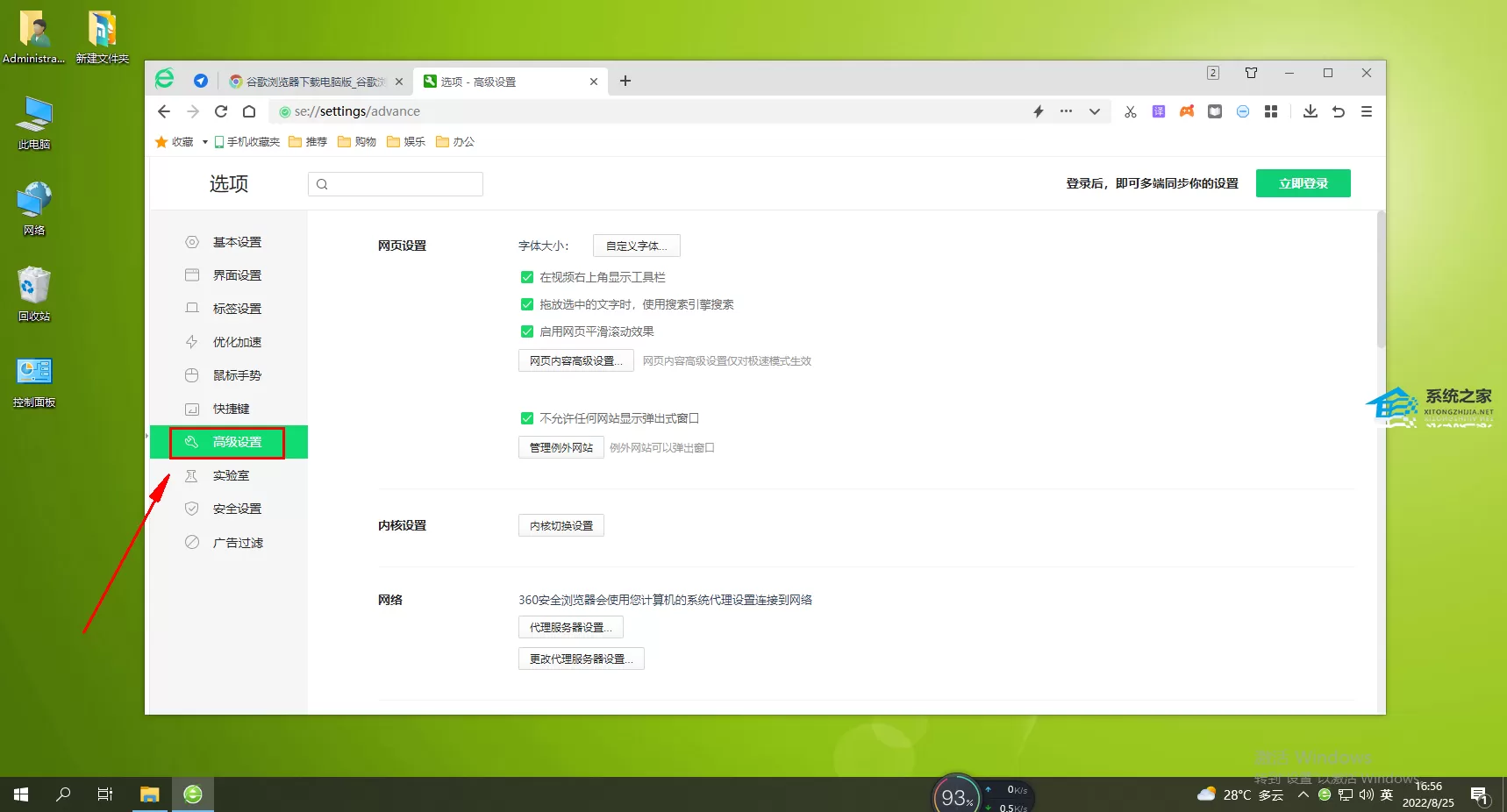Open the hamburger main menu icon
This screenshot has height=812, width=1507.
click(1366, 111)
